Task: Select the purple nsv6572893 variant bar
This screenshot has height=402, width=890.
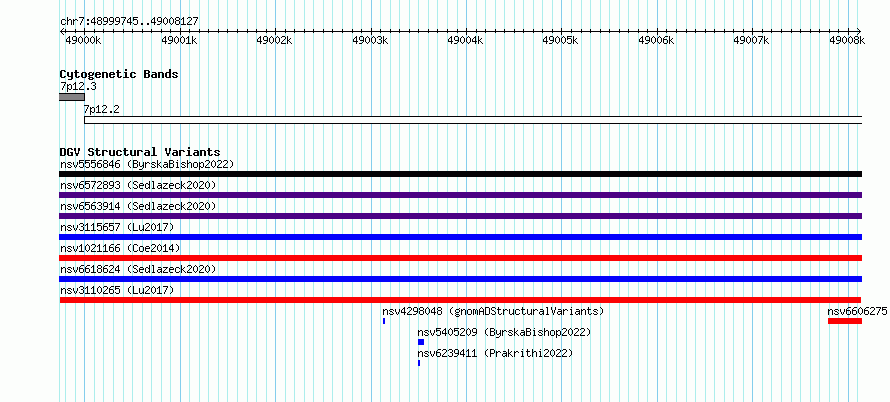Action: (x=460, y=195)
